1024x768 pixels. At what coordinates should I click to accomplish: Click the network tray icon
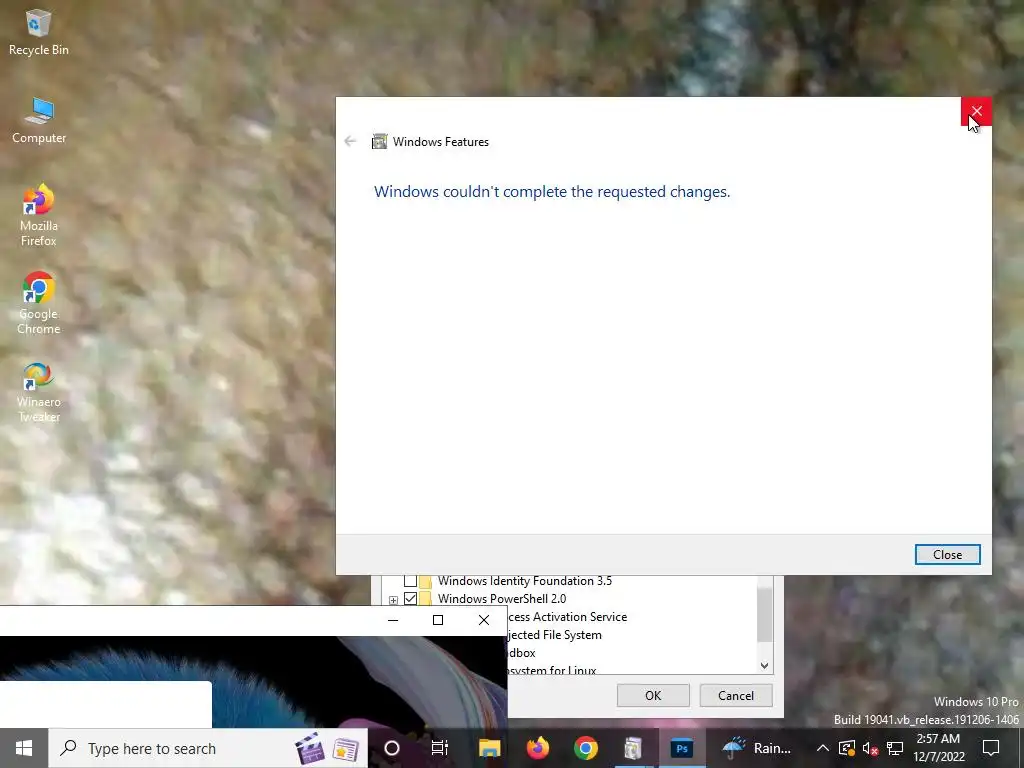(x=895, y=748)
